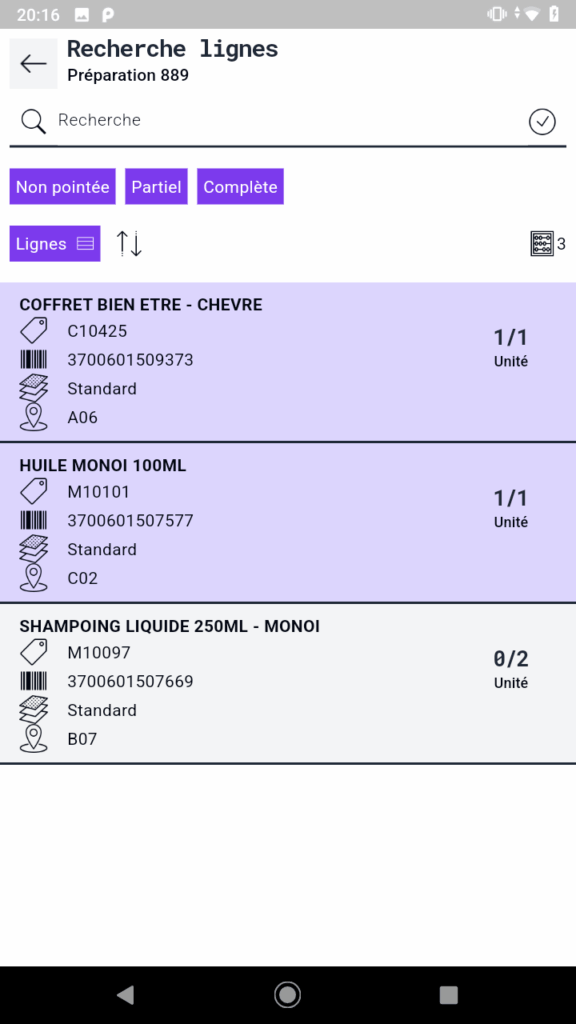Tap the Android home navigation button
Screen dimensions: 576x1024
tap(287, 995)
